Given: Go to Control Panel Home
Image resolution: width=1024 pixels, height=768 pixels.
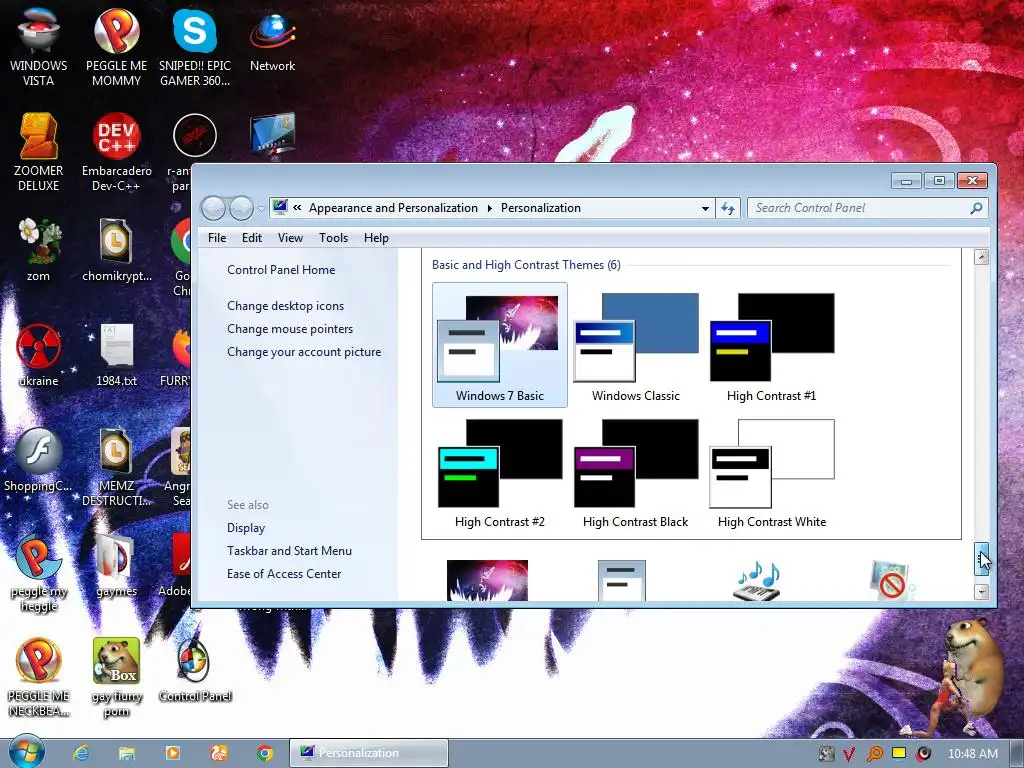Looking at the screenshot, I should tap(281, 270).
